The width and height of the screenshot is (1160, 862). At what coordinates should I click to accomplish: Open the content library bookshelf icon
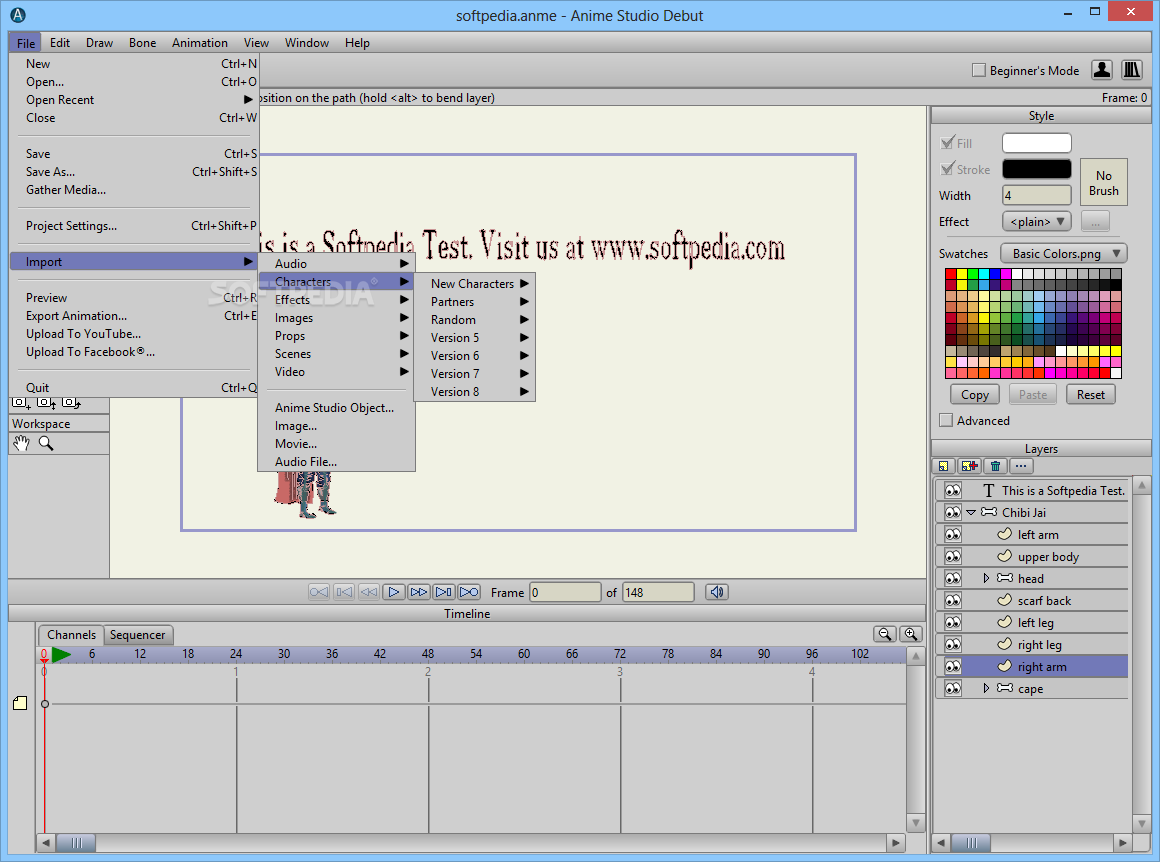1131,70
